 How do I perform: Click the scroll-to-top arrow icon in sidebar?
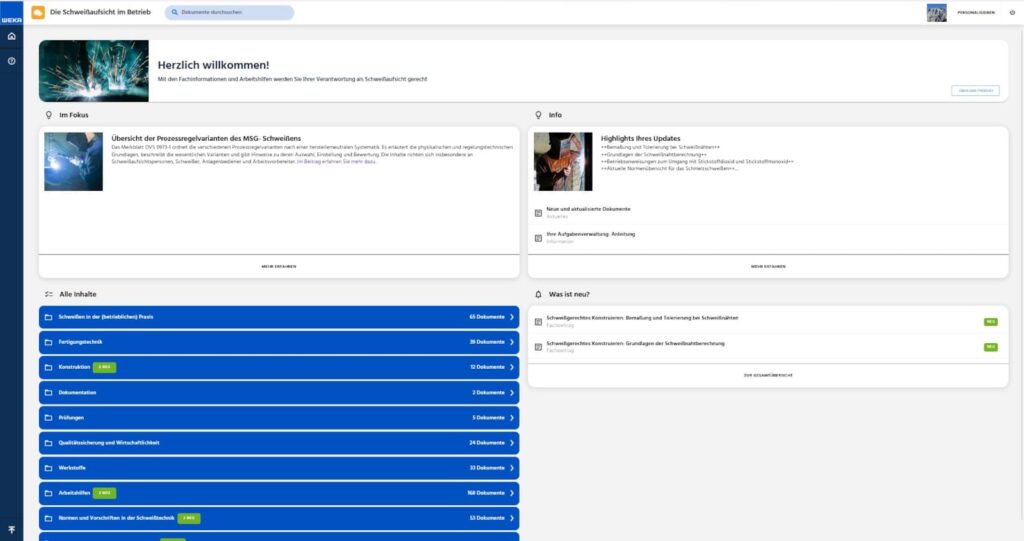pyautogui.click(x=11, y=530)
